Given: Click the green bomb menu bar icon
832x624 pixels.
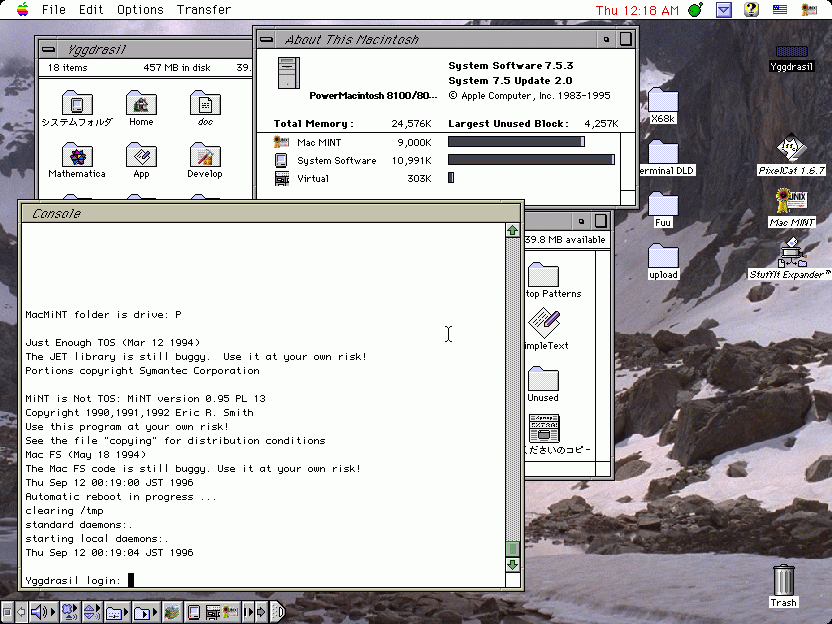Looking at the screenshot, I should click(x=696, y=10).
